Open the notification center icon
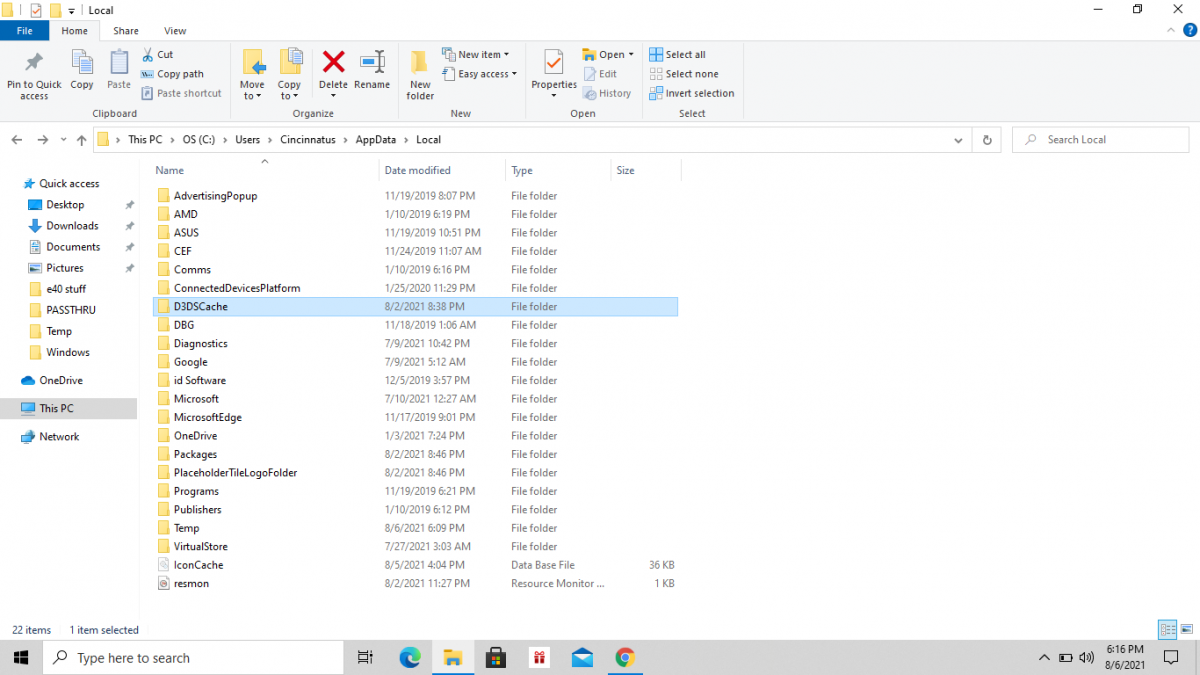 pyautogui.click(x=1171, y=657)
